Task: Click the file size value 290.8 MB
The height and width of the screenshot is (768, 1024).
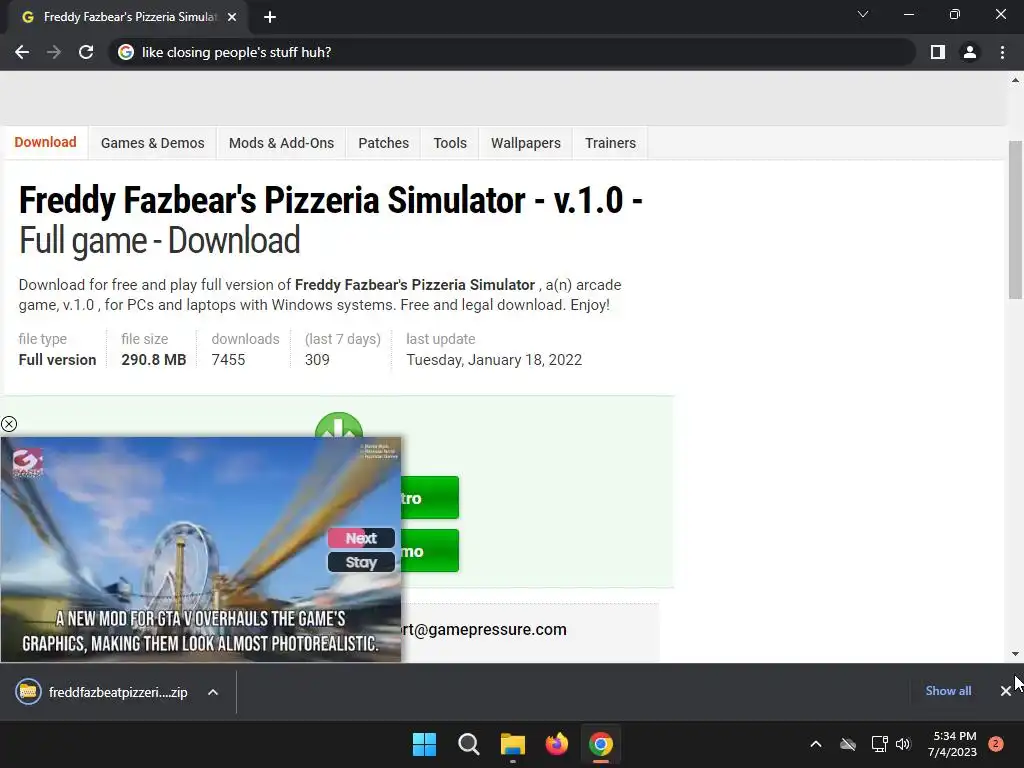Action: click(153, 360)
